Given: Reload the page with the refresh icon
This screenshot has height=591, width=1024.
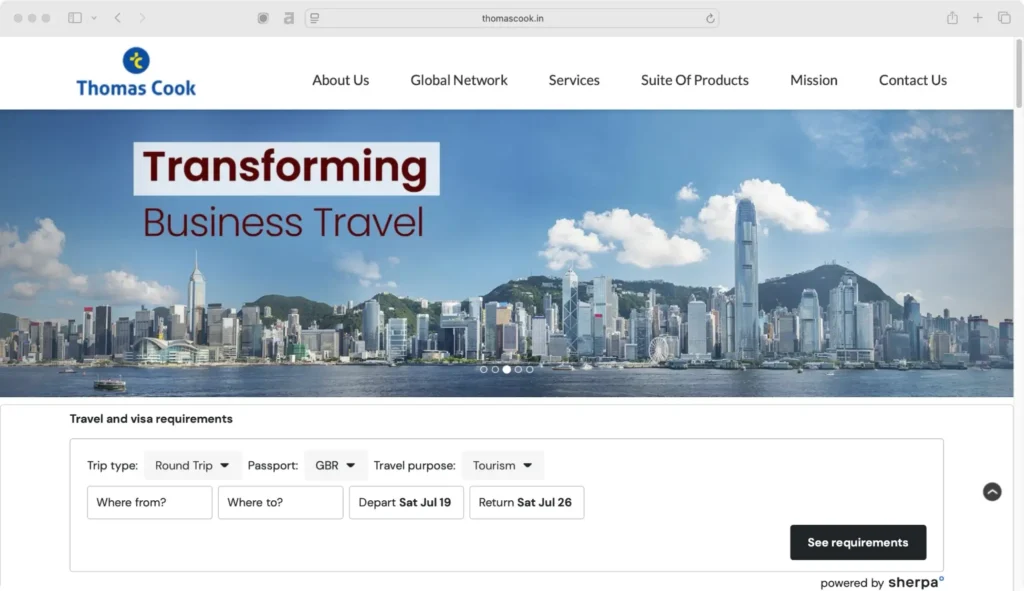Looking at the screenshot, I should pos(710,17).
